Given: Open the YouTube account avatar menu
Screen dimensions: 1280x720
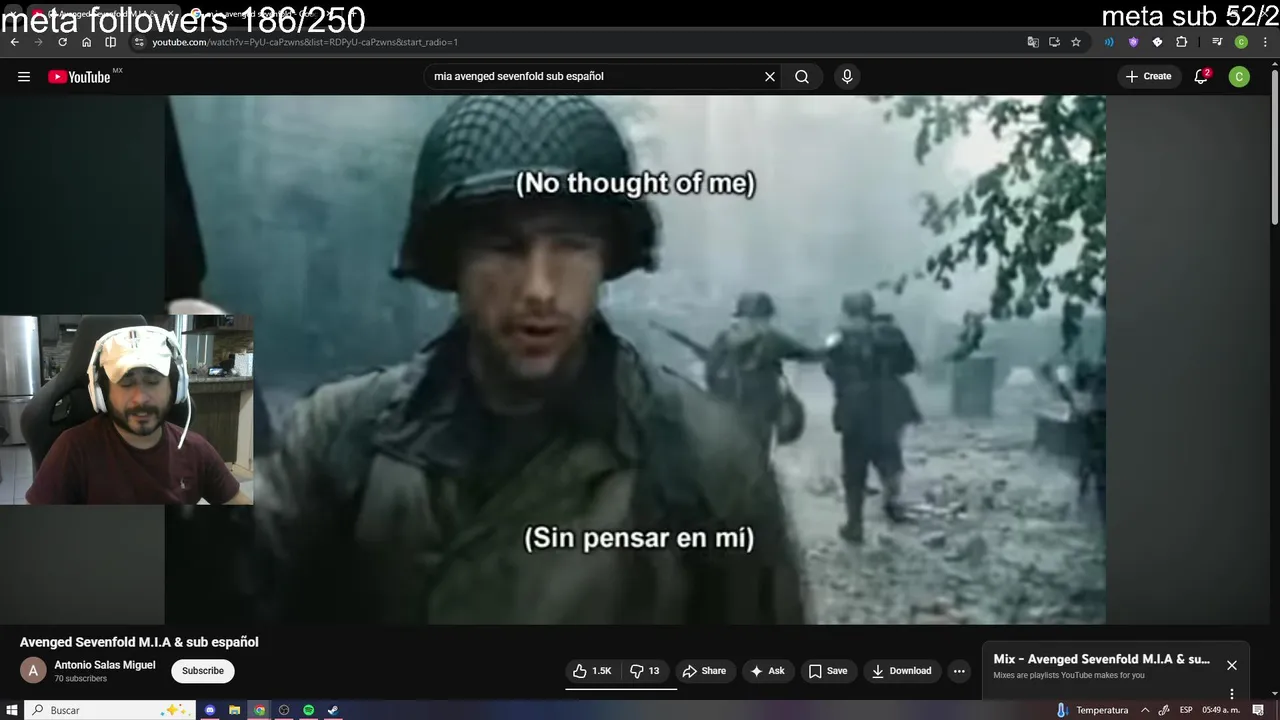Looking at the screenshot, I should click(x=1239, y=76).
